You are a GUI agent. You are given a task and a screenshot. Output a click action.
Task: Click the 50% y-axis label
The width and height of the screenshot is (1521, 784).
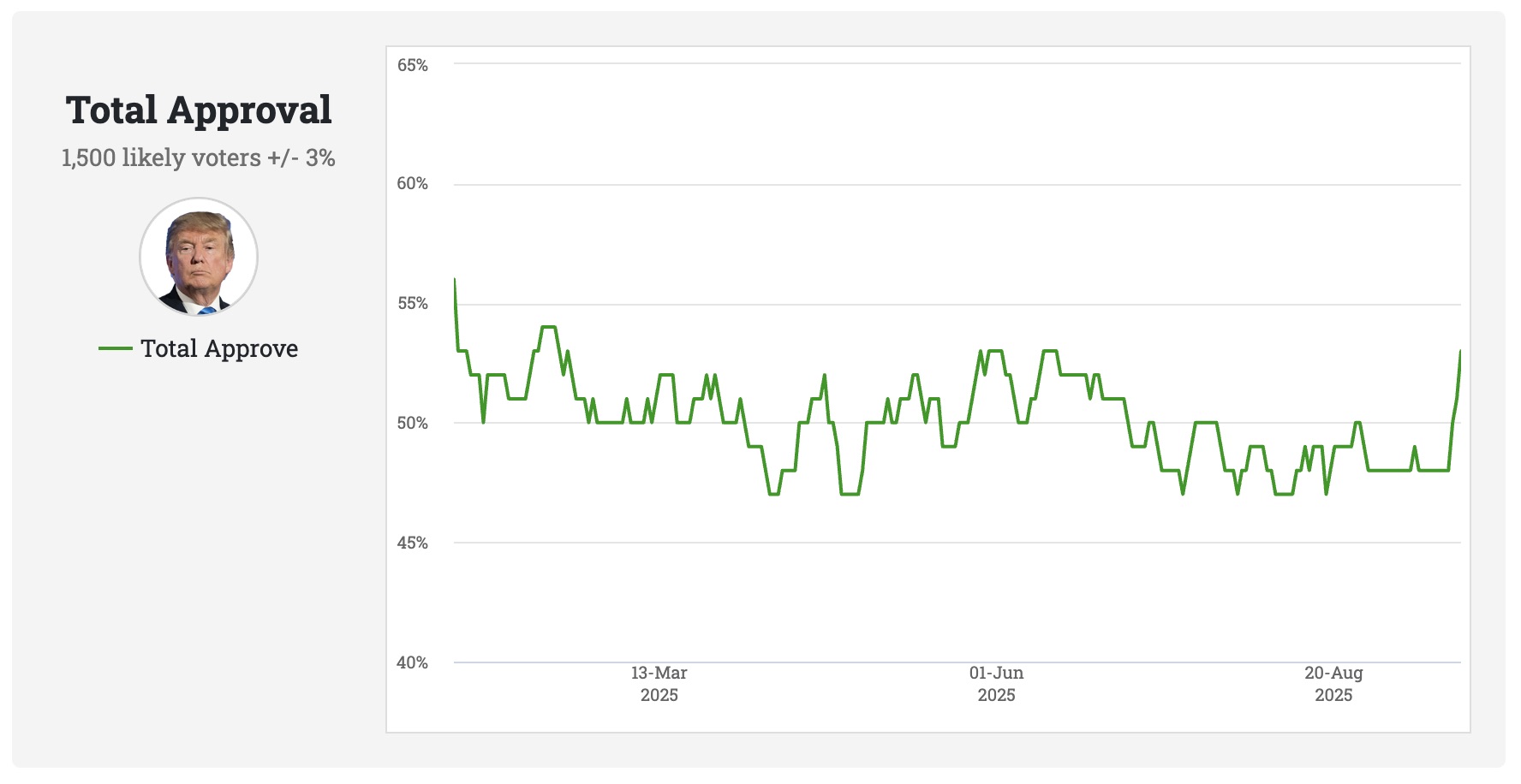[412, 423]
